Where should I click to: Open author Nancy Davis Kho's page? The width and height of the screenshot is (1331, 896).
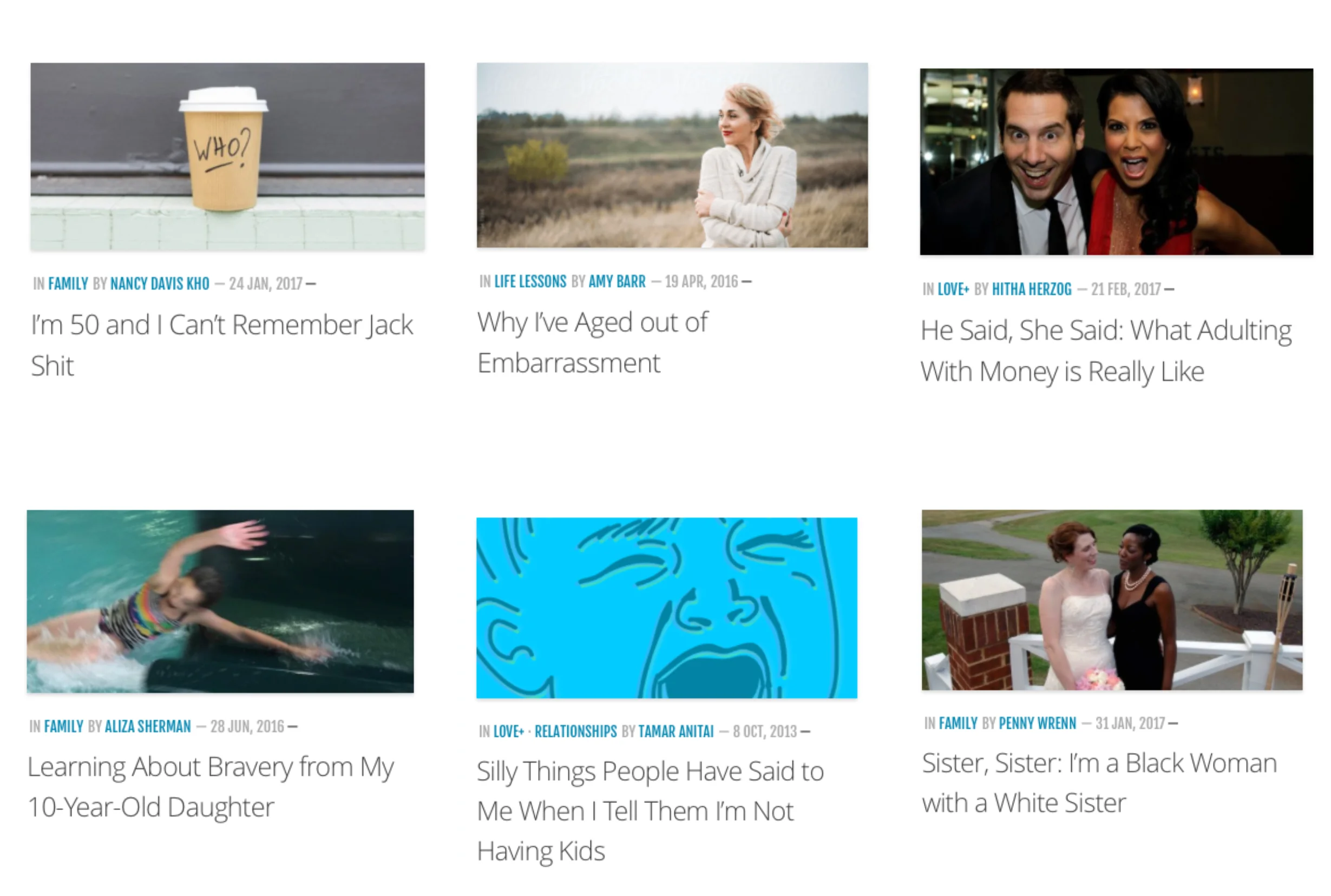point(160,284)
